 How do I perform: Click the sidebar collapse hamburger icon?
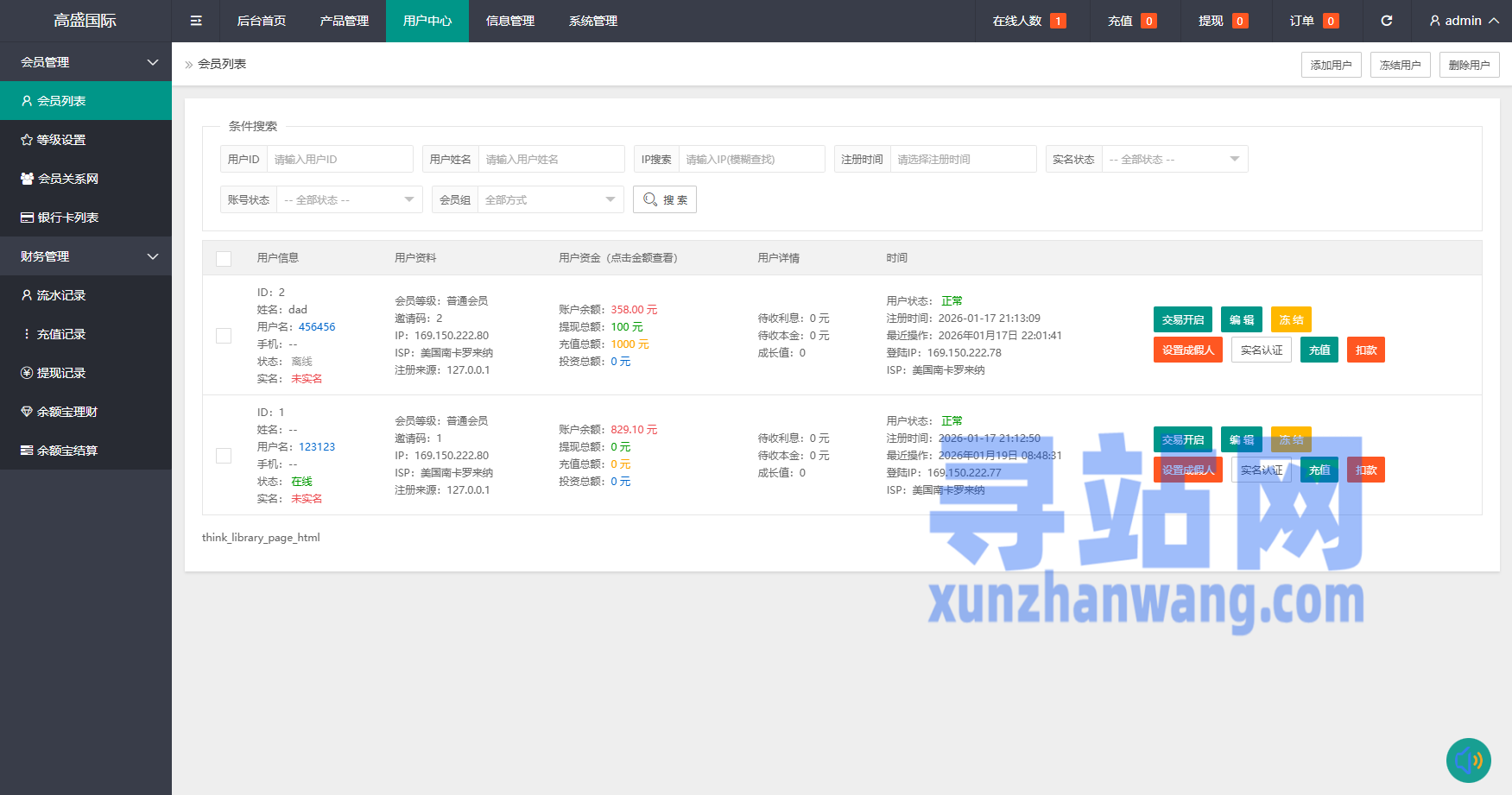pos(196,21)
